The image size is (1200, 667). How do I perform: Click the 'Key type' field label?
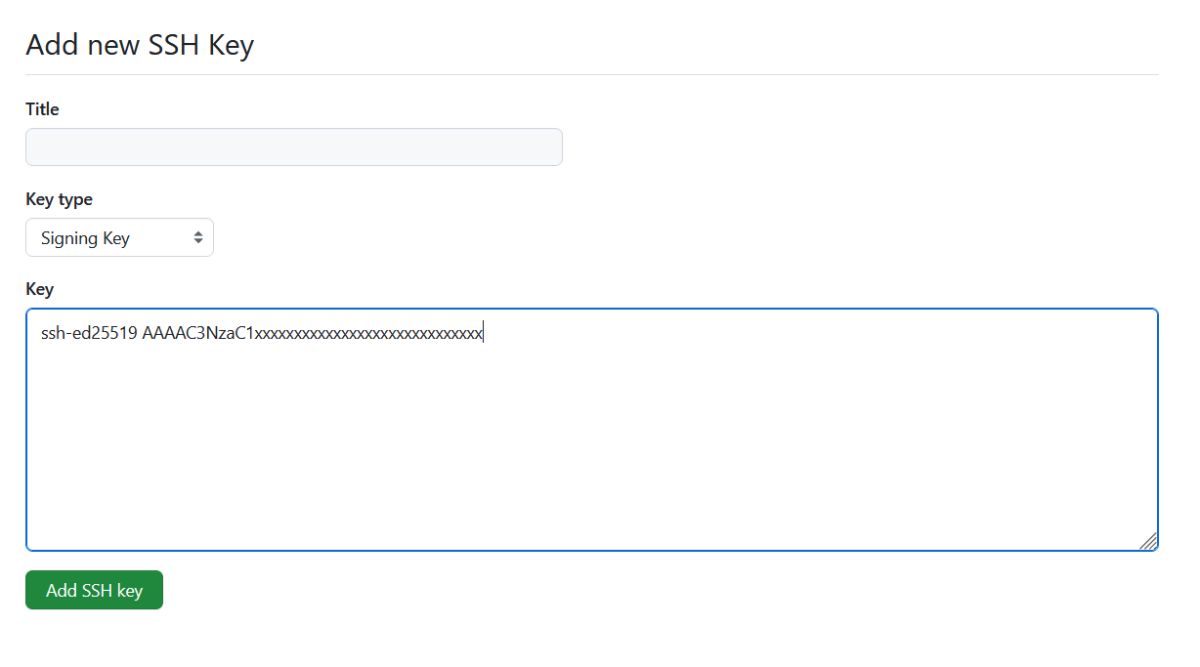click(59, 199)
